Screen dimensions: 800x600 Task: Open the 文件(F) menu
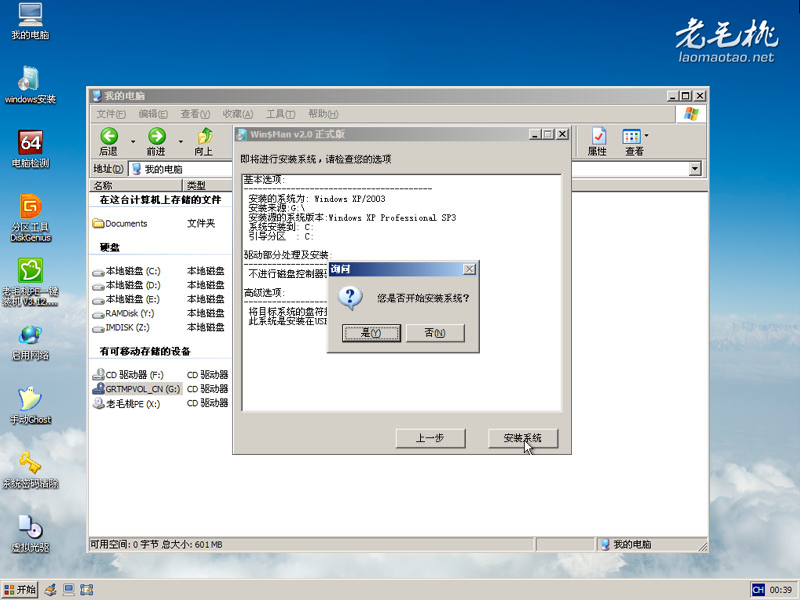[111, 114]
